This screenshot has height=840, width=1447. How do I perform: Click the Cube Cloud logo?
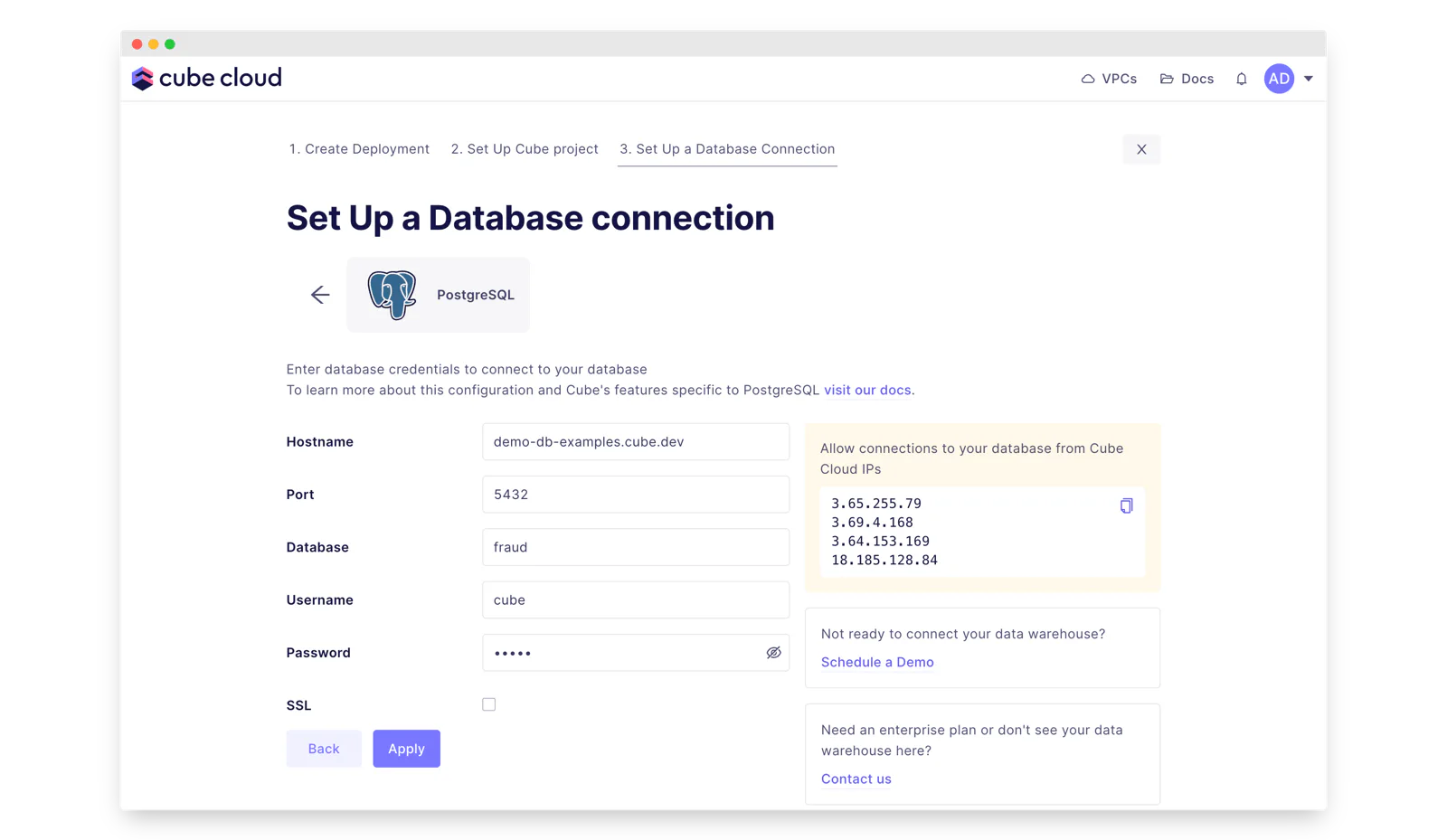207,79
